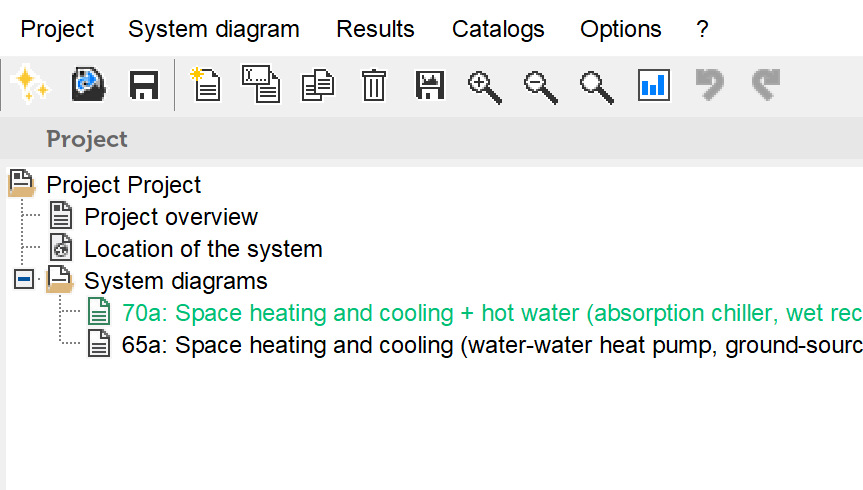Open the System diagram menu

point(213,29)
